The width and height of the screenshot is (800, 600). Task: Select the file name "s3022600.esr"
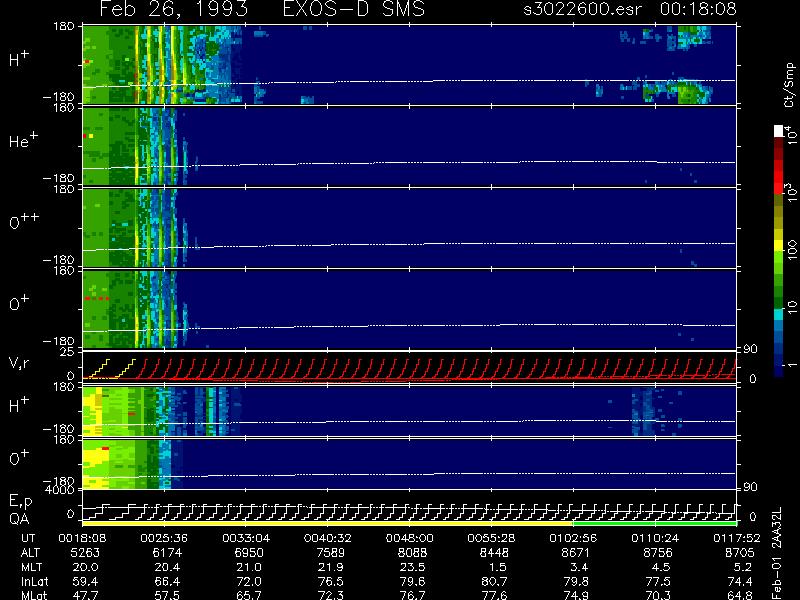click(x=582, y=9)
